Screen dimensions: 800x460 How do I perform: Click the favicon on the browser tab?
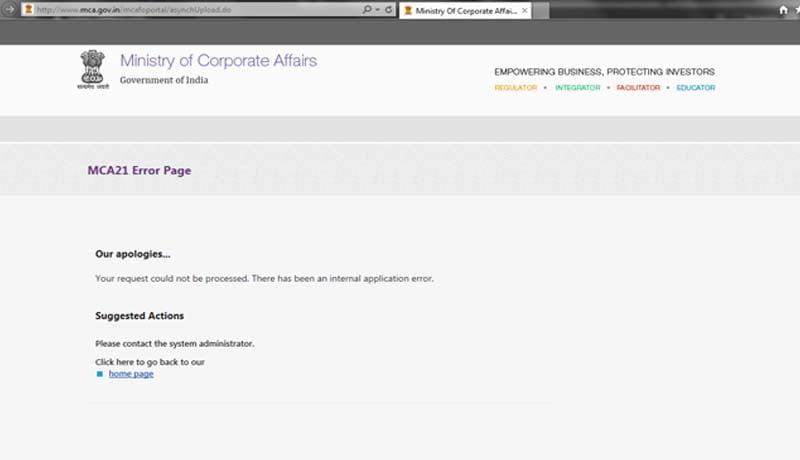pyautogui.click(x=407, y=10)
